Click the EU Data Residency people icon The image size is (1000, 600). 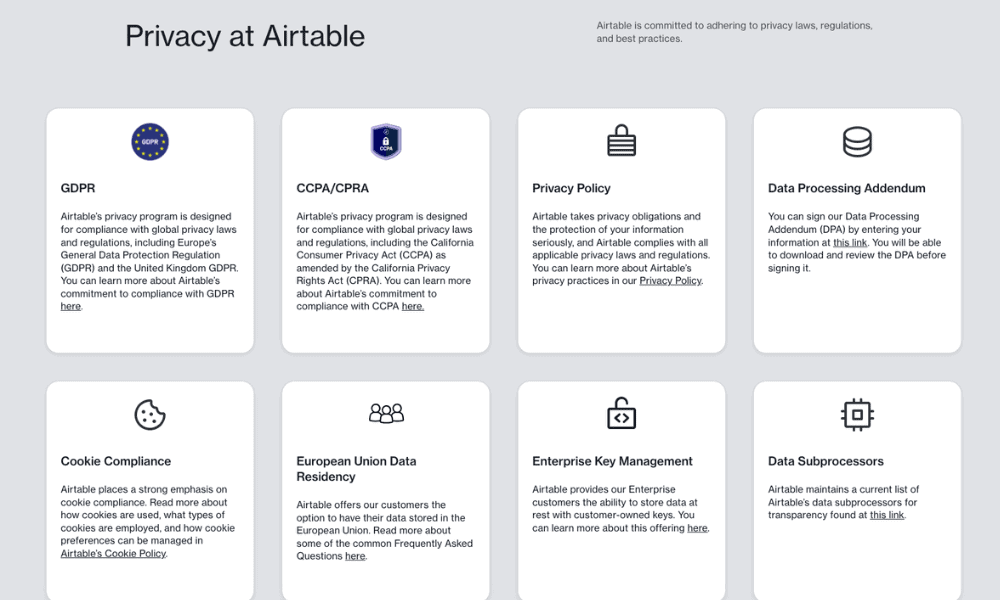(x=386, y=413)
